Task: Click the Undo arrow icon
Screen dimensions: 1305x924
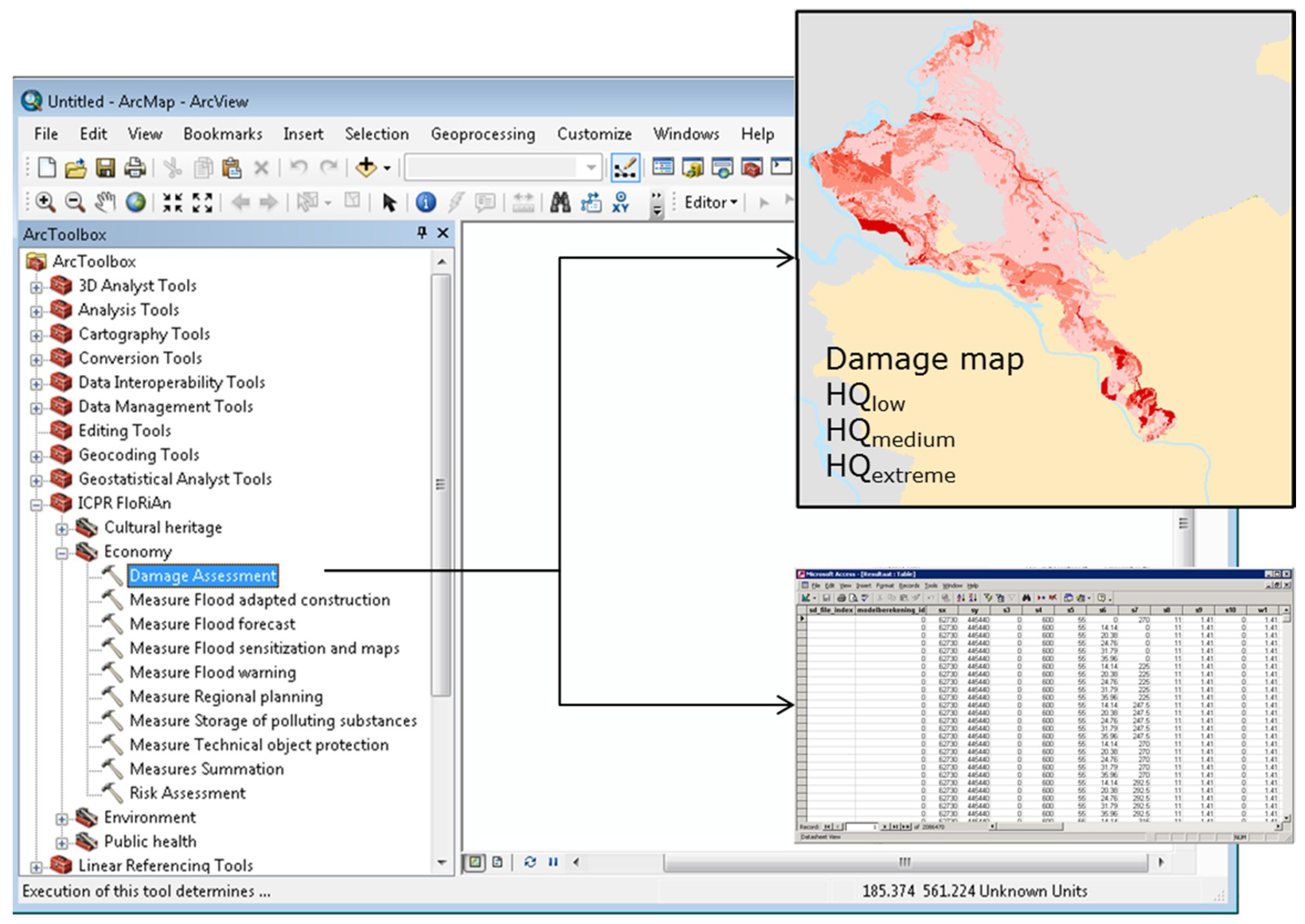Action: coord(299,167)
